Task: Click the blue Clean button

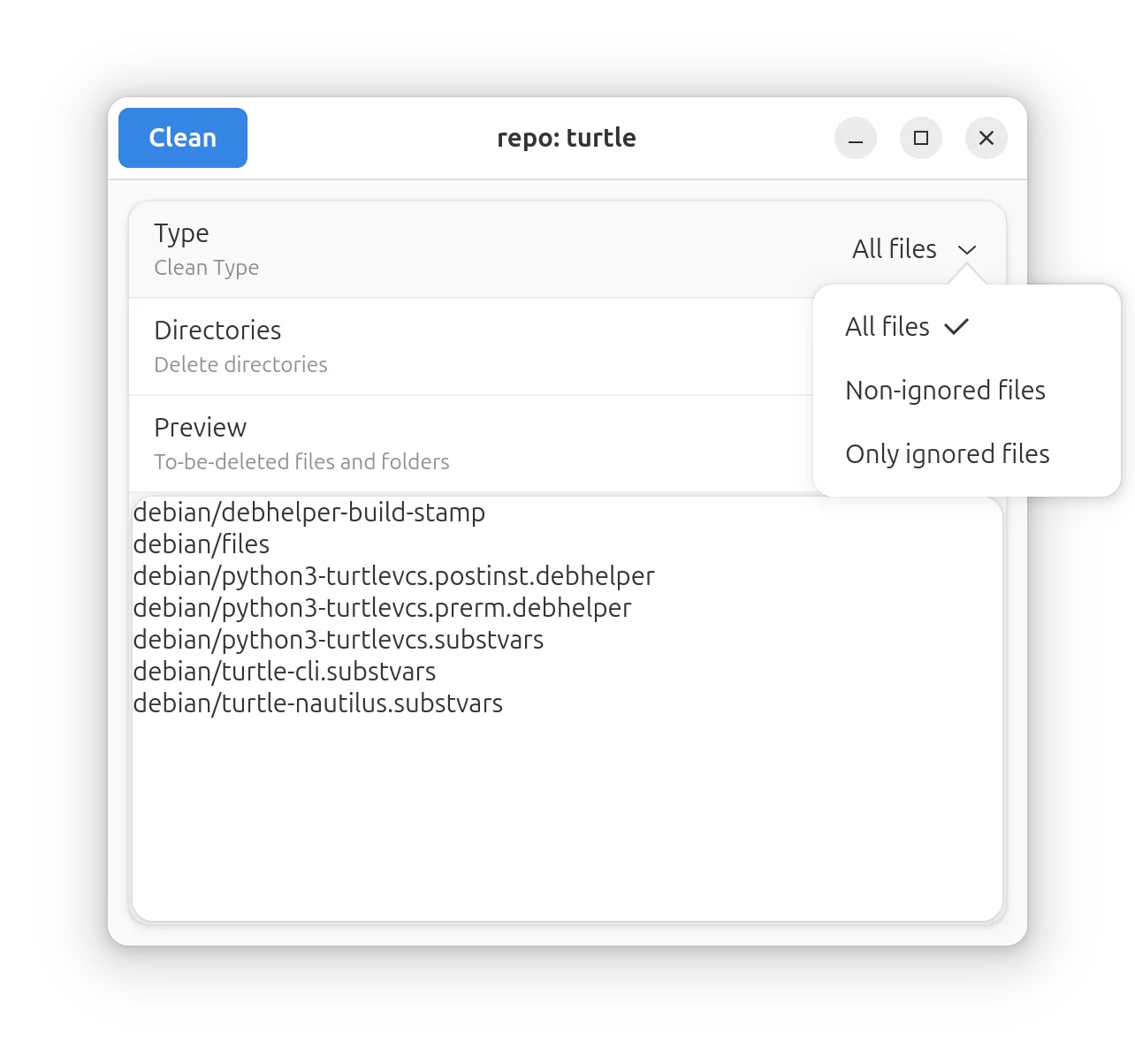Action: (x=183, y=138)
